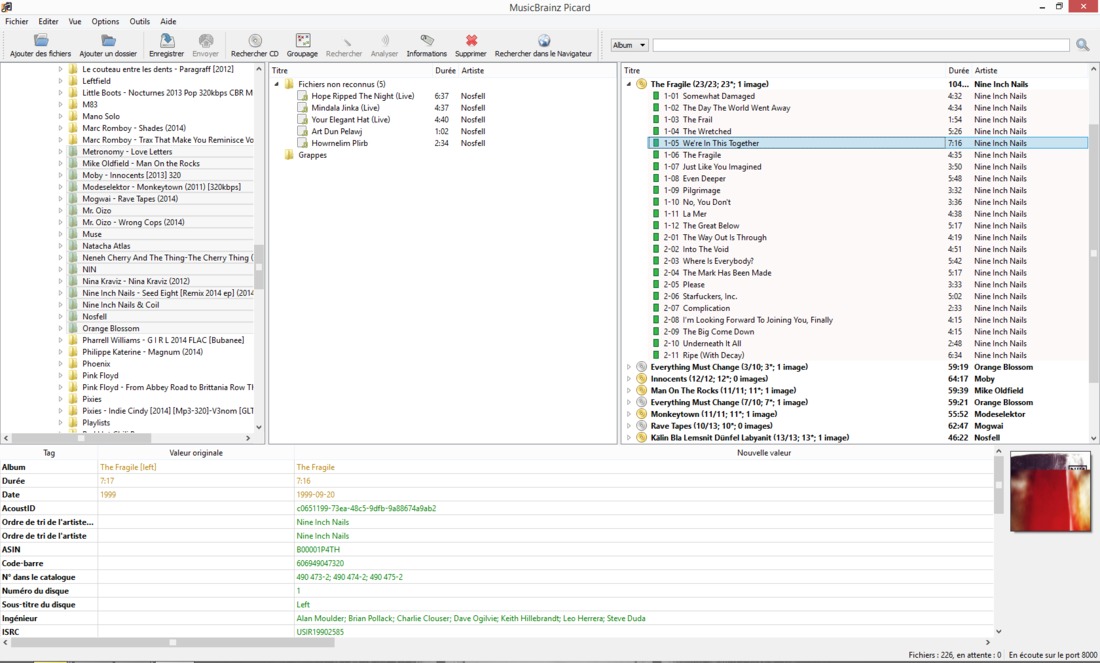Viewport: 1100px width, 663px height.
Task: Click the Fichiers non reconnus folder icon
Action: coord(288,84)
